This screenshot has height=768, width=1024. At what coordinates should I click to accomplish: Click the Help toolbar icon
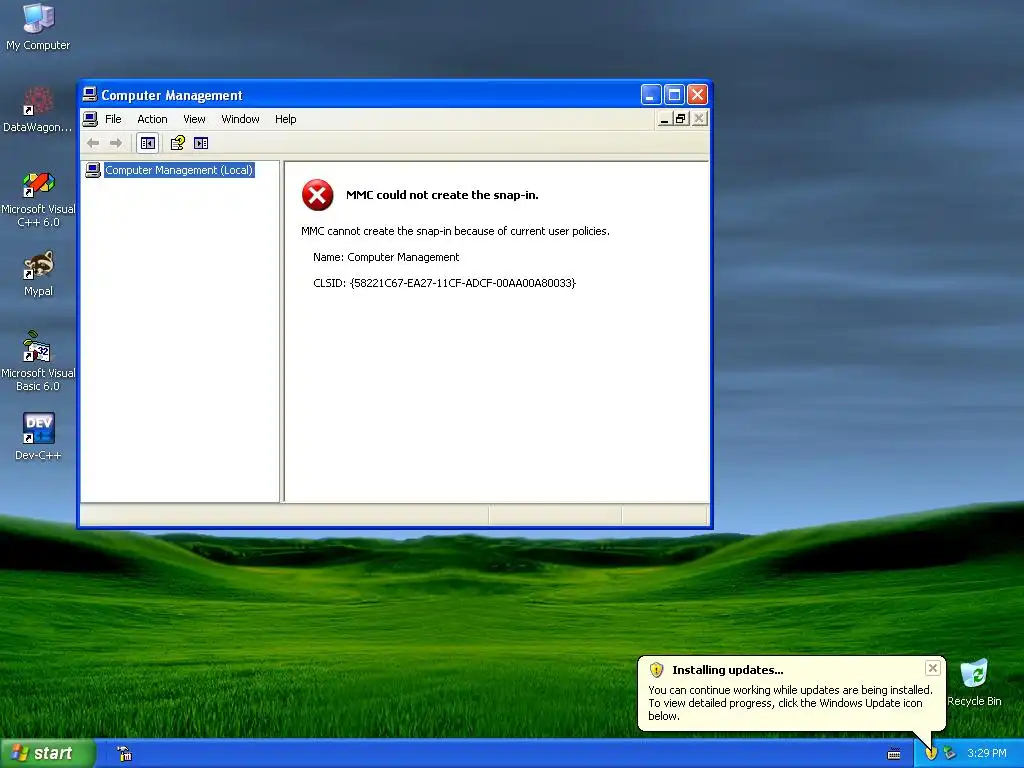pyautogui.click(x=178, y=143)
